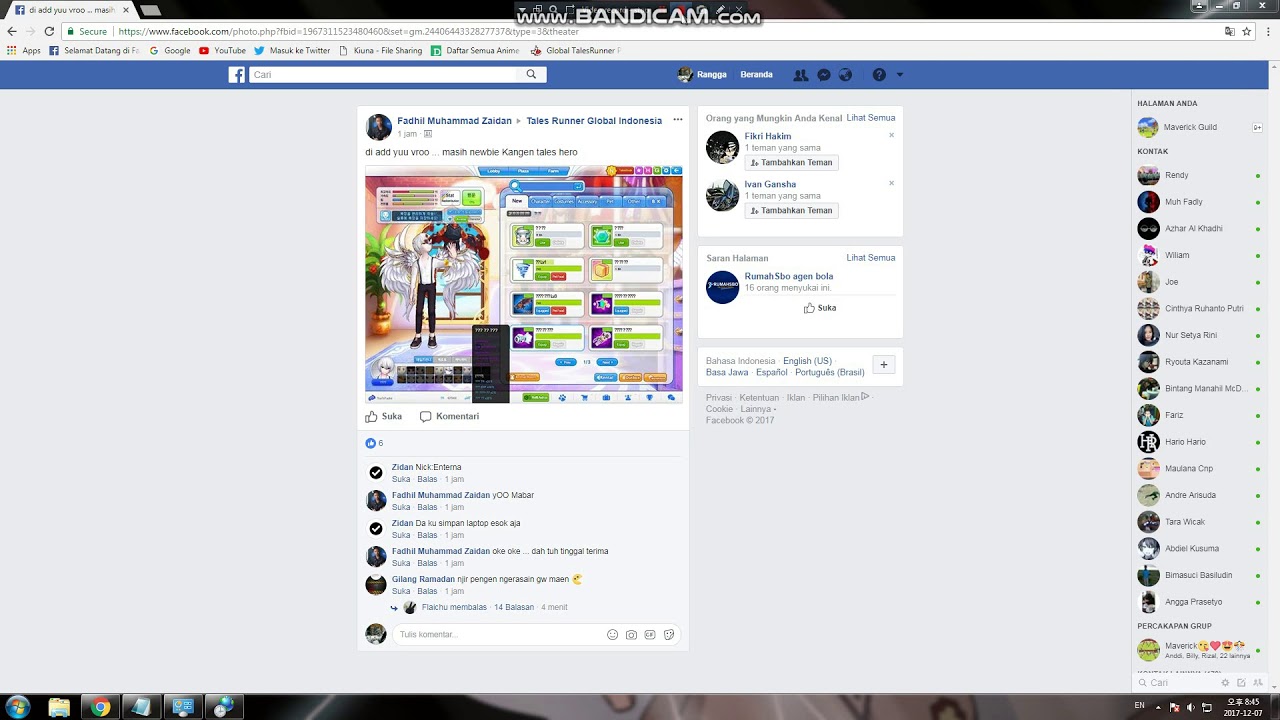Screen dimensions: 1280x720
Task: Bookmark this page with the star icon
Action: point(1246,31)
